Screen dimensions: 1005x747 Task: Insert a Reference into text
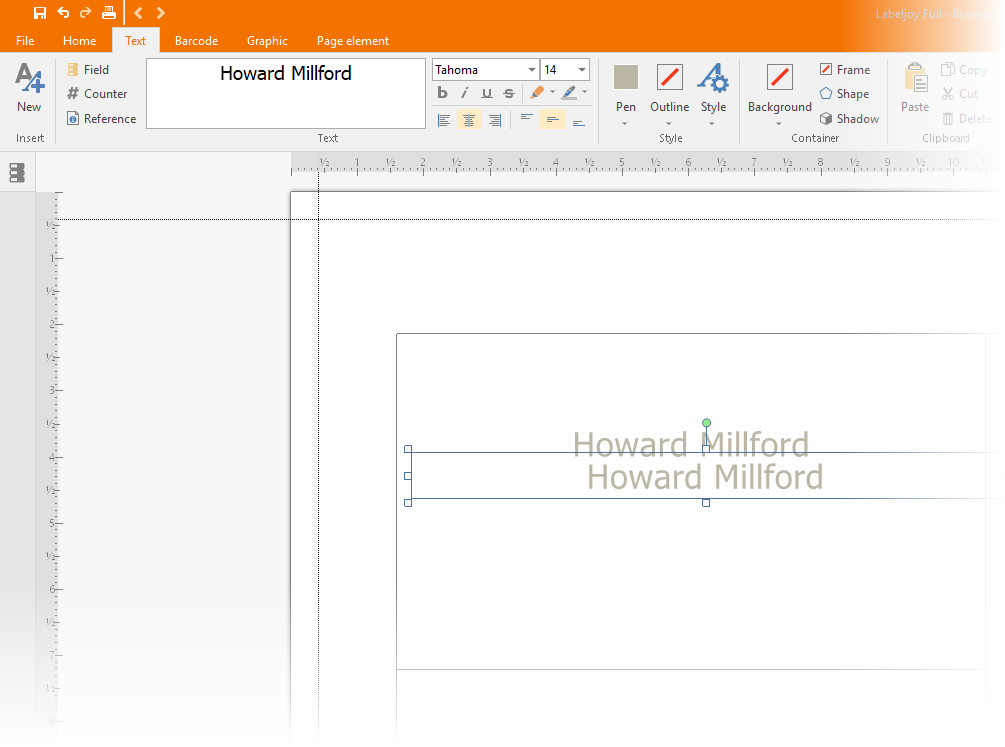click(102, 119)
